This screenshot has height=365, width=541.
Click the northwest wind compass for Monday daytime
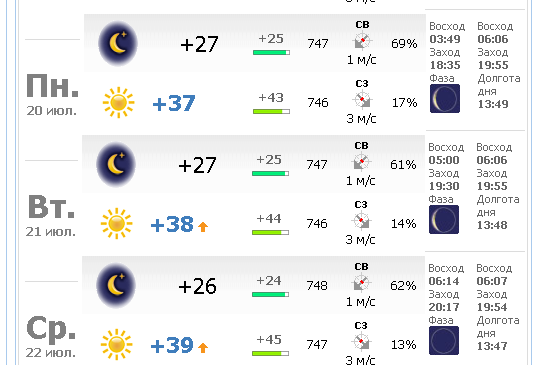[x=362, y=99]
